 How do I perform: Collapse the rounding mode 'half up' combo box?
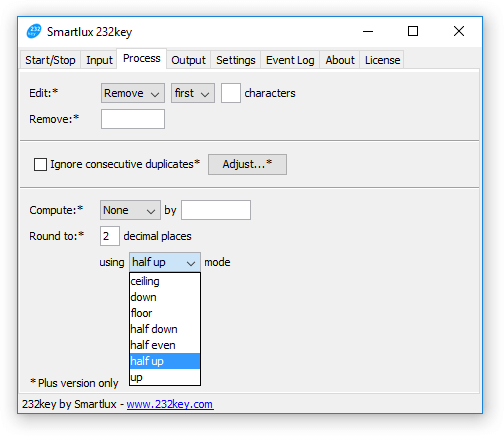(x=165, y=262)
